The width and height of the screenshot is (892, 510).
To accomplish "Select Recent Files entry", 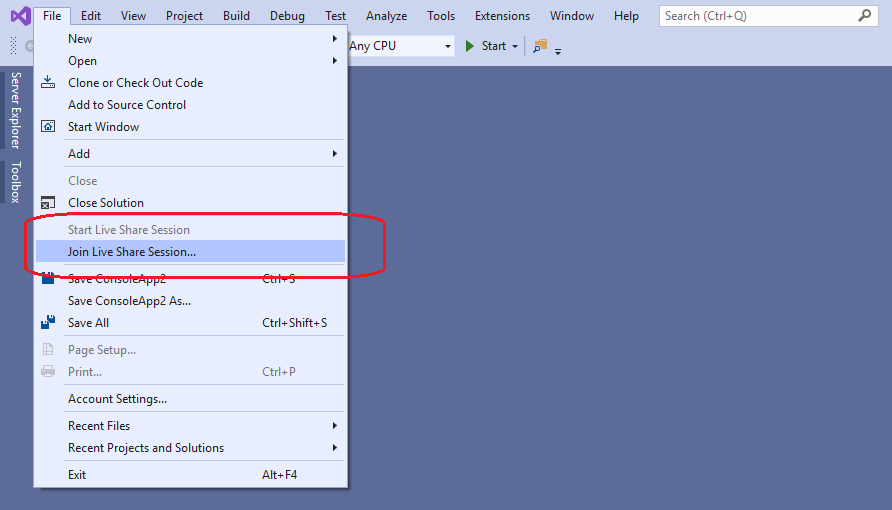I will pos(191,425).
